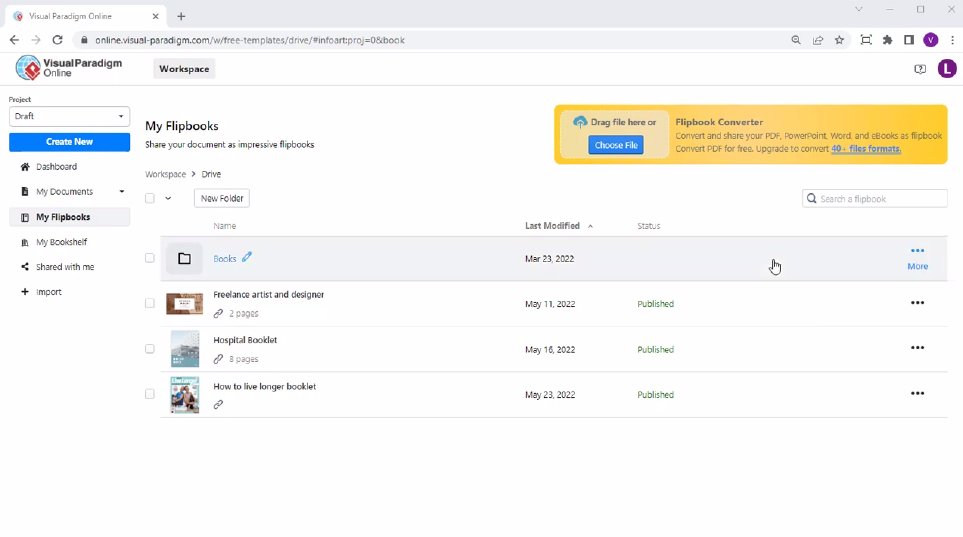Check the box for Hospital Booklet
The width and height of the screenshot is (963, 537).
150,349
